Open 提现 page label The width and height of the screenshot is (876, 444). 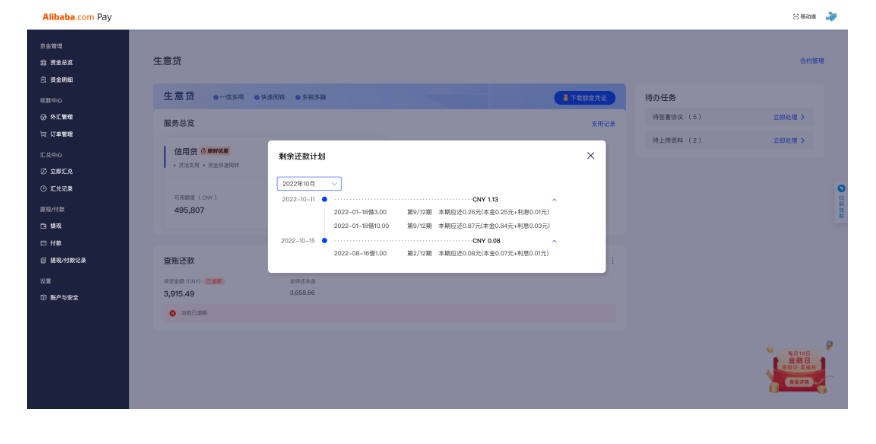(x=56, y=226)
